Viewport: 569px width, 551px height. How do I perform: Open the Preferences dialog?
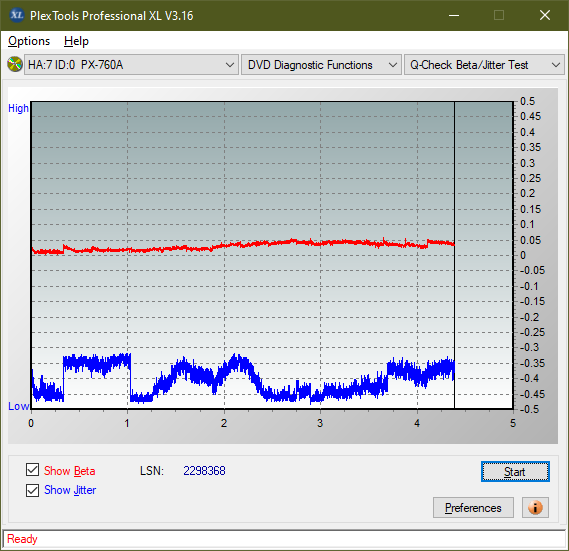(x=473, y=507)
